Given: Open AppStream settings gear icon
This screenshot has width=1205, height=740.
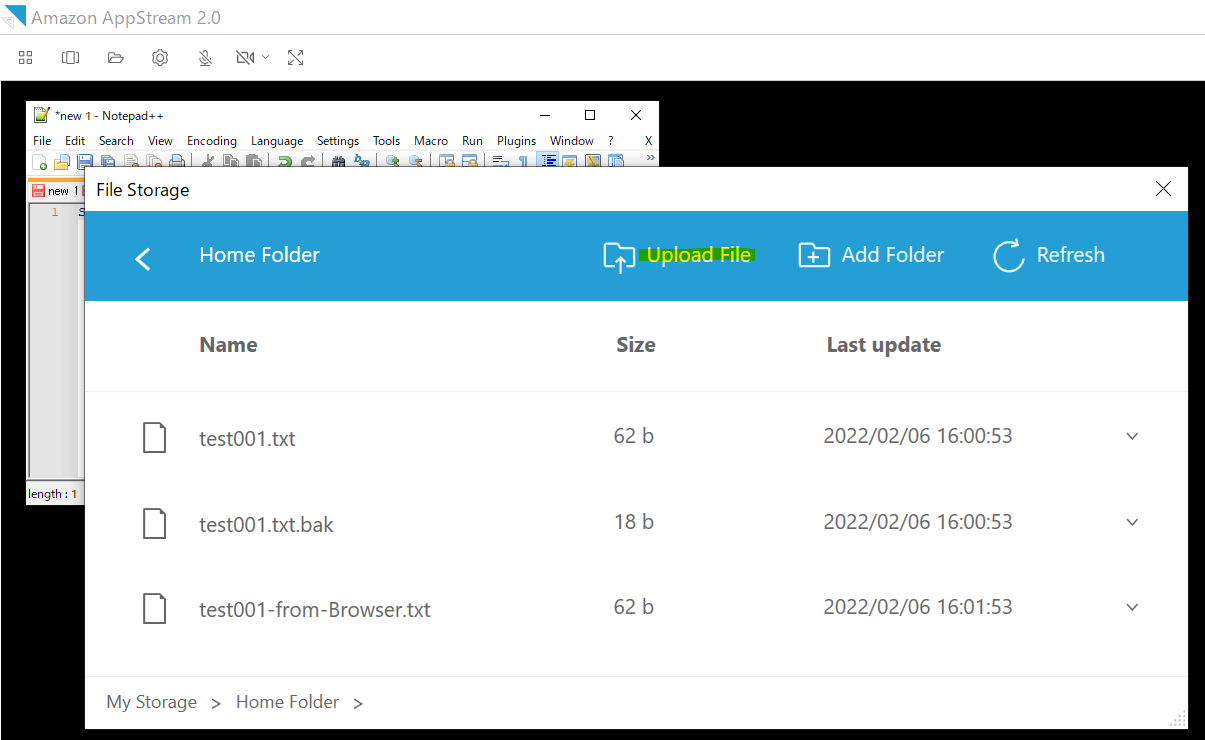Looking at the screenshot, I should coord(160,57).
